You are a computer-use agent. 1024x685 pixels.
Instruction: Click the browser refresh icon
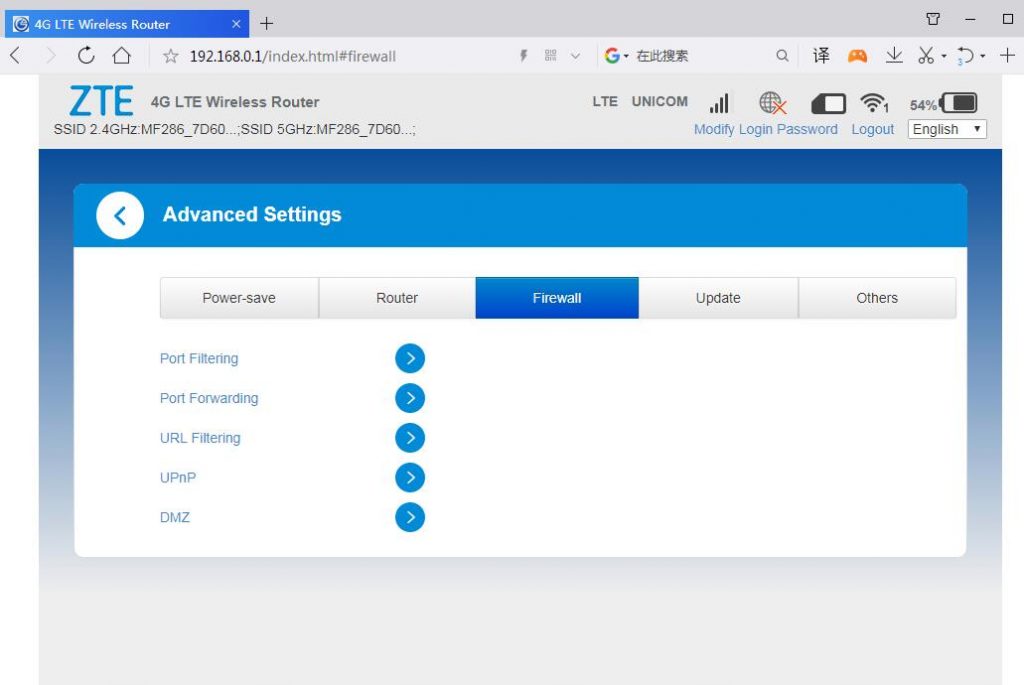pos(85,55)
